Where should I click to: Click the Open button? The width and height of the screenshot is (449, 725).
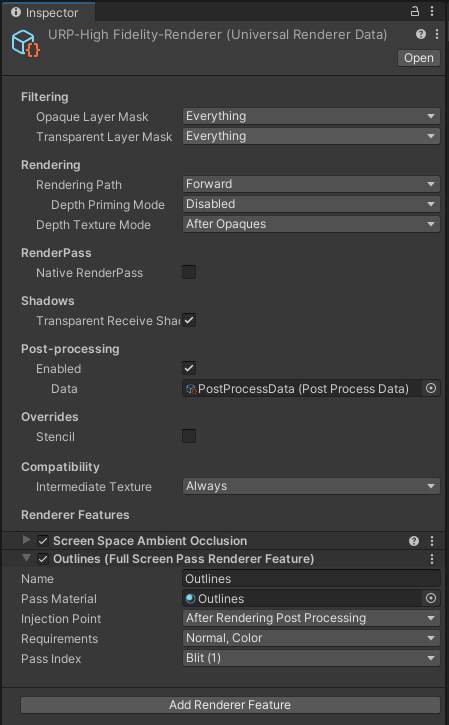(419, 58)
